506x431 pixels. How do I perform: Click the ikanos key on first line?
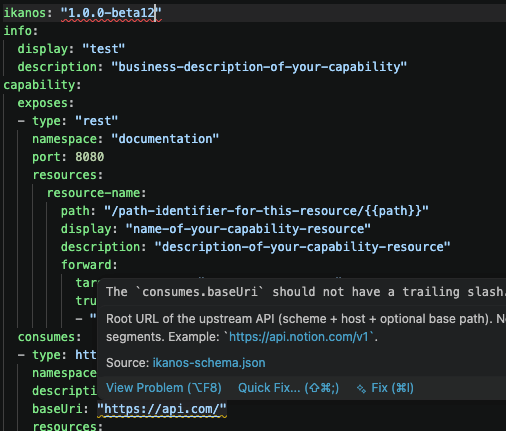25,13
